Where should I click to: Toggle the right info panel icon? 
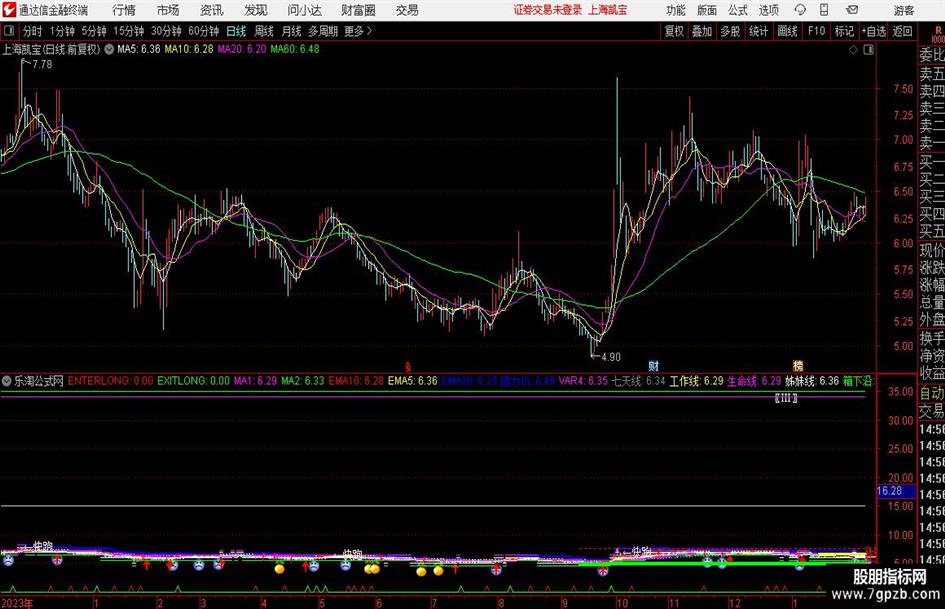tap(868, 49)
